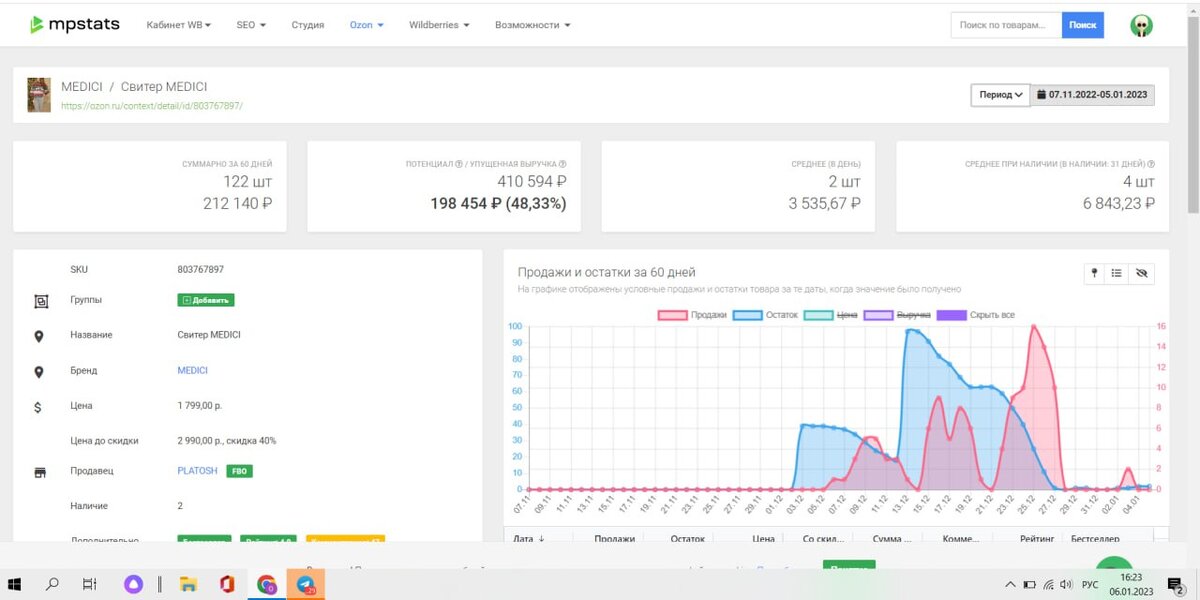1200x600 pixels.
Task: Expand the Wildberries dropdown menu
Action: [439, 25]
